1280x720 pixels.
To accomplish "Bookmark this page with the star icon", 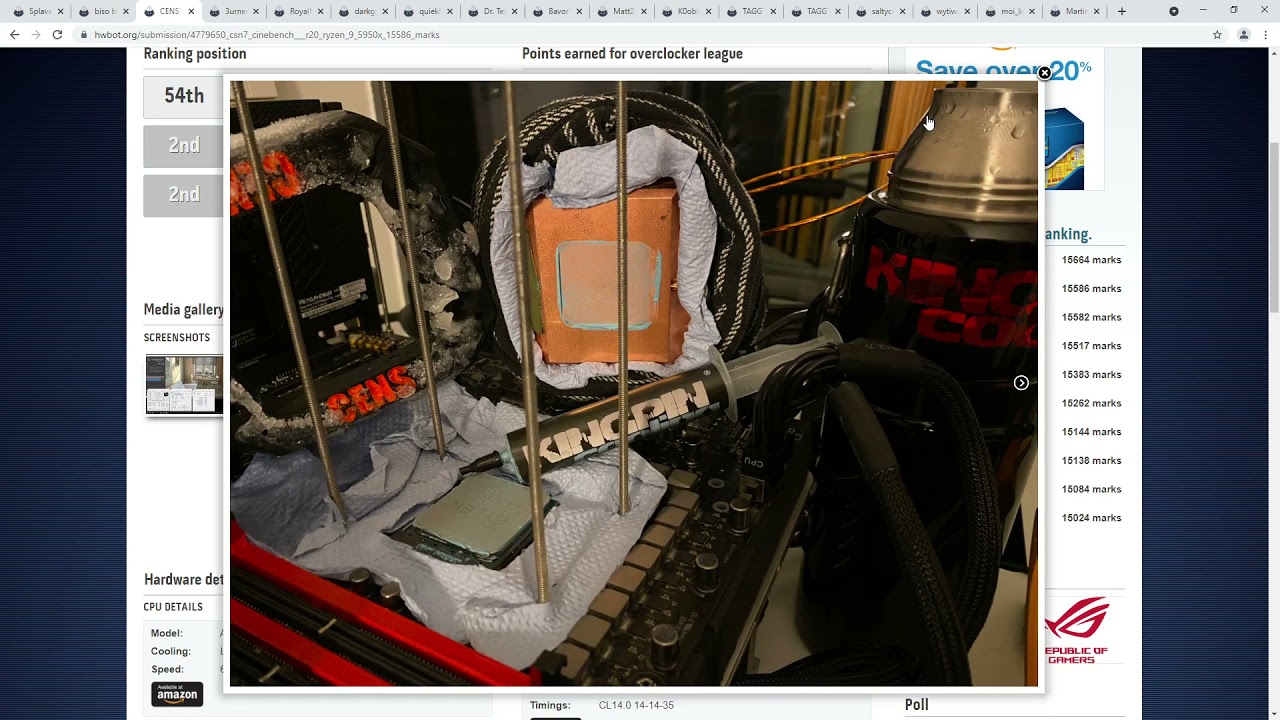I will (x=1217, y=34).
